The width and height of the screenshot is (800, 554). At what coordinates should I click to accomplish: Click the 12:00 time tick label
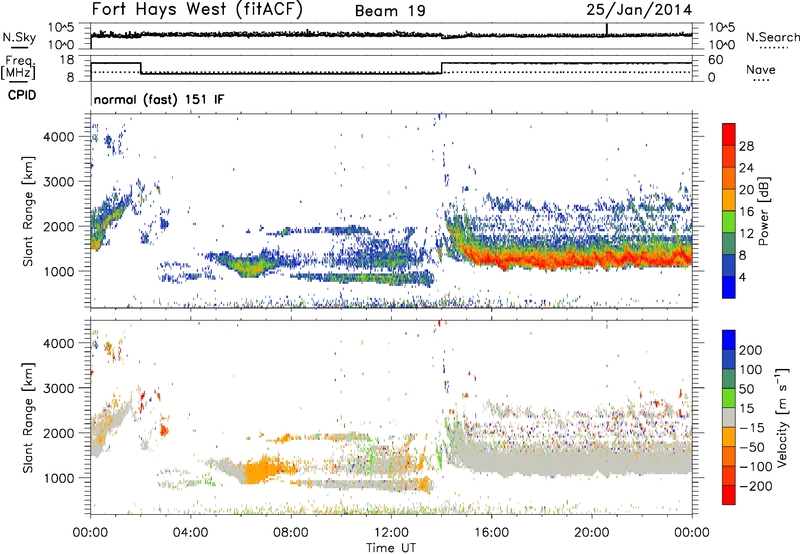(x=391, y=533)
